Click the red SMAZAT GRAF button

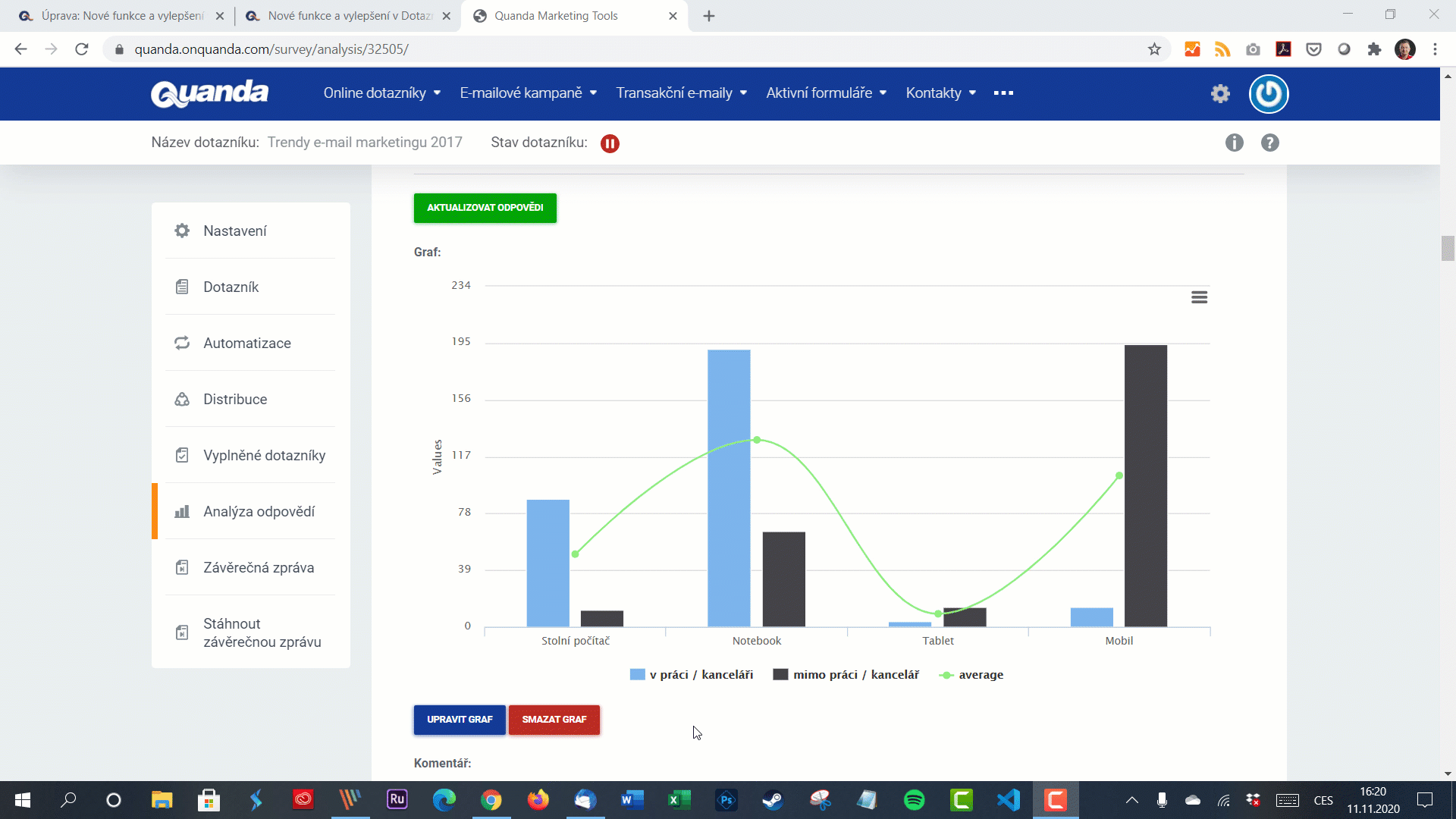[555, 719]
